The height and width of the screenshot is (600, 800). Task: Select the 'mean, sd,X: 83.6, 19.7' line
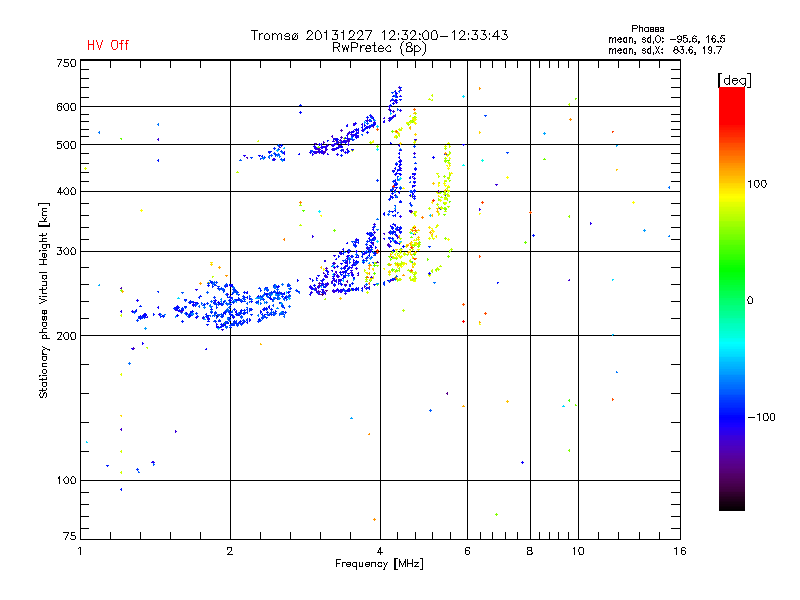click(x=665, y=50)
